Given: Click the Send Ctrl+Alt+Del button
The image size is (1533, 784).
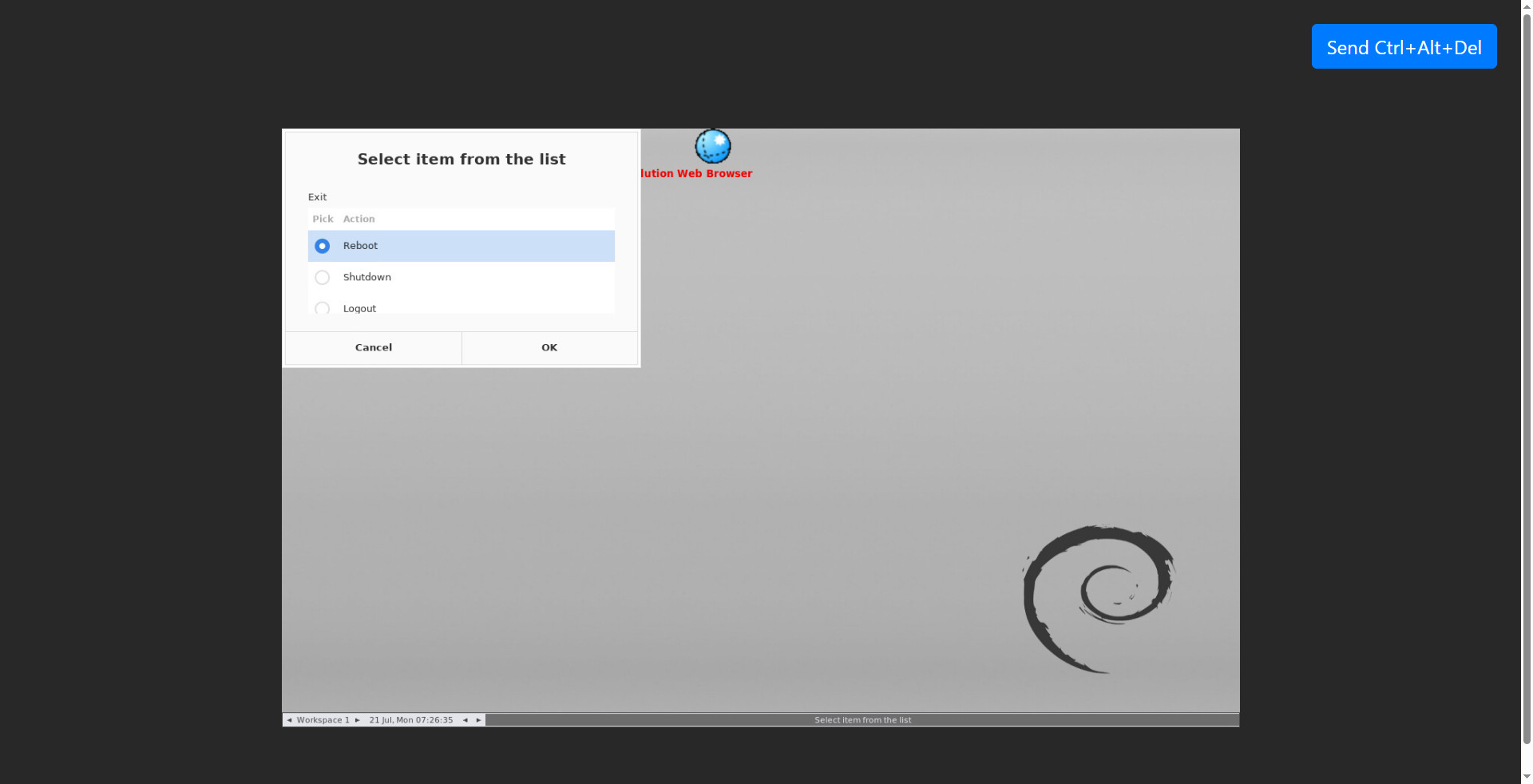Looking at the screenshot, I should (x=1404, y=47).
